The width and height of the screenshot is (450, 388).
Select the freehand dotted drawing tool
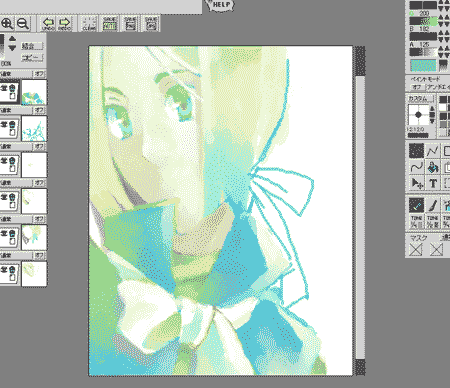point(416,151)
